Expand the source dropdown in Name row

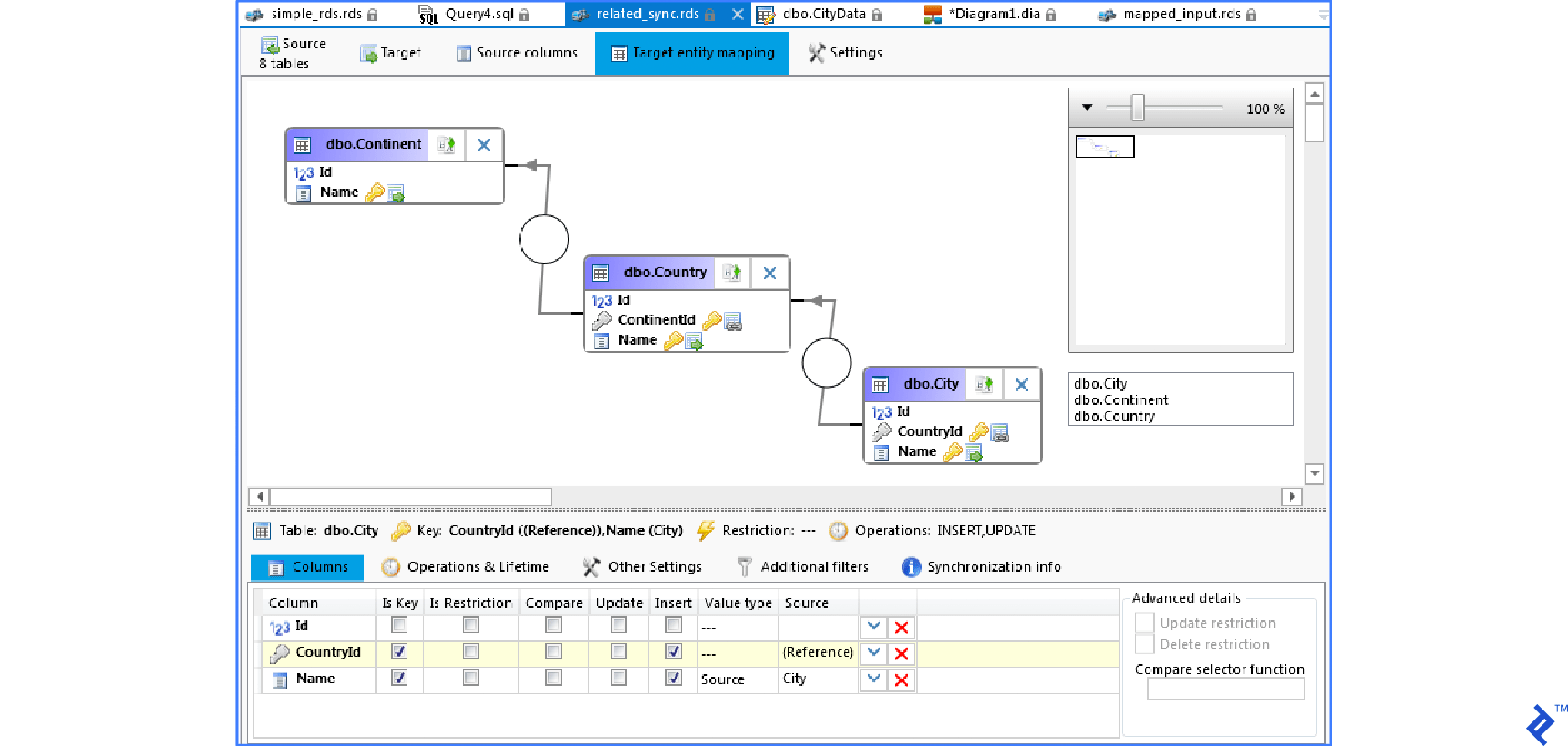pyautogui.click(x=874, y=680)
